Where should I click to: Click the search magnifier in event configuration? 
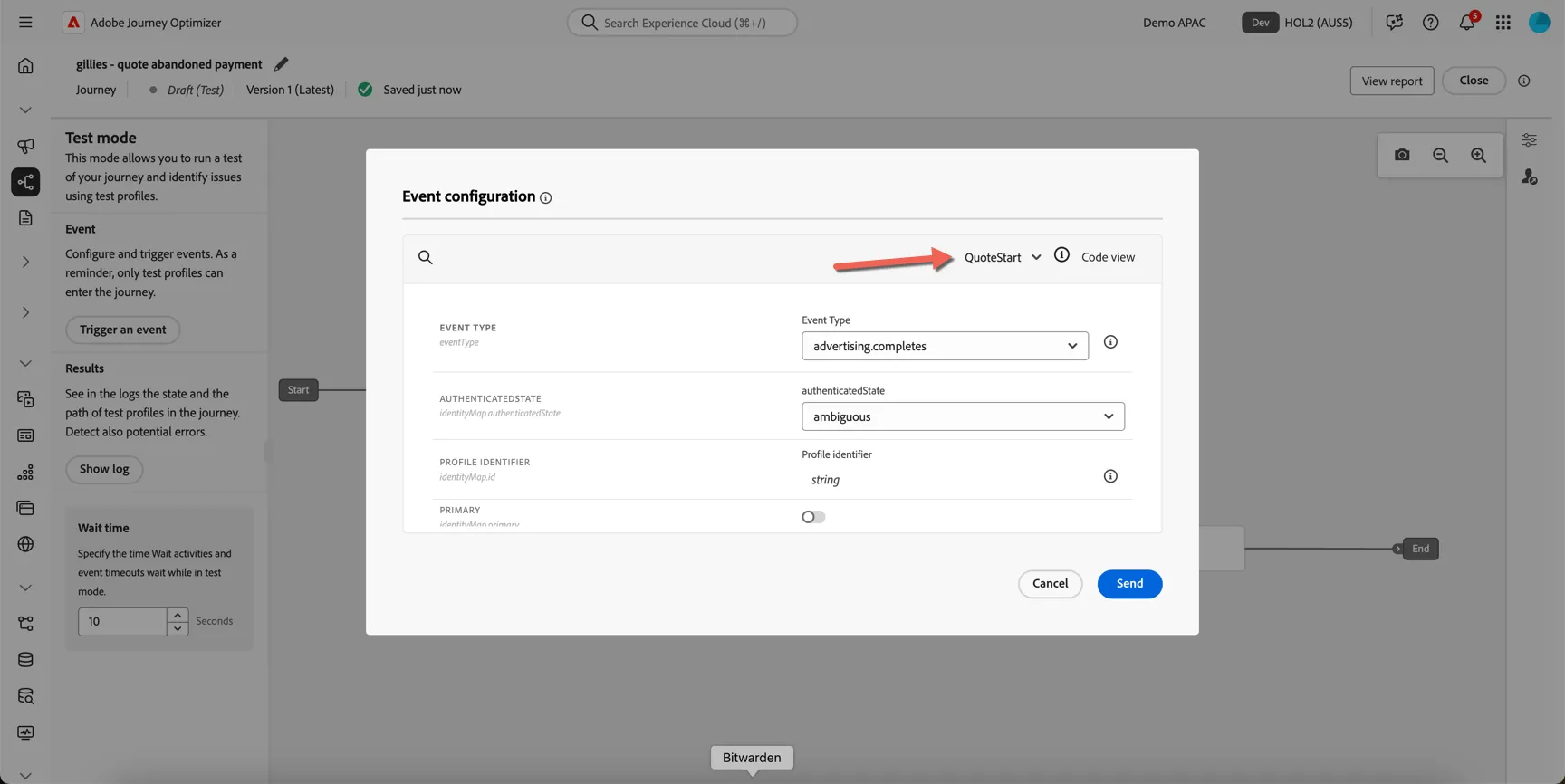click(425, 257)
